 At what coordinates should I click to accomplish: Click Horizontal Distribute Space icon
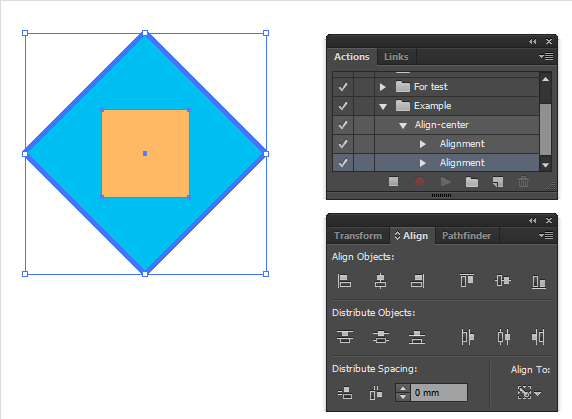click(x=376, y=393)
